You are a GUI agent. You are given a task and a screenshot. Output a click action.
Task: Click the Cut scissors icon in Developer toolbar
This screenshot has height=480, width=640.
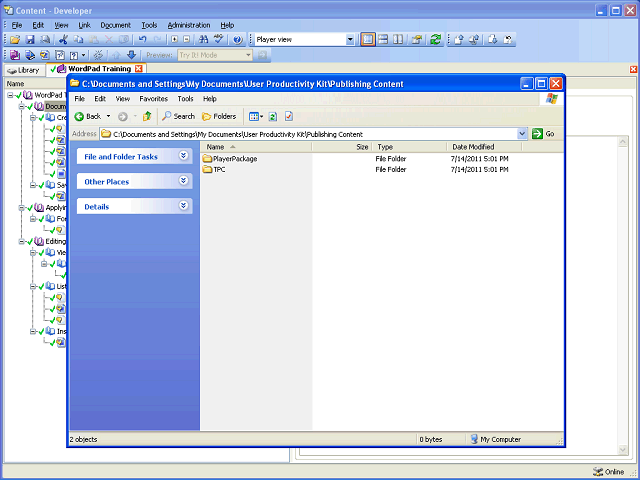(63, 40)
